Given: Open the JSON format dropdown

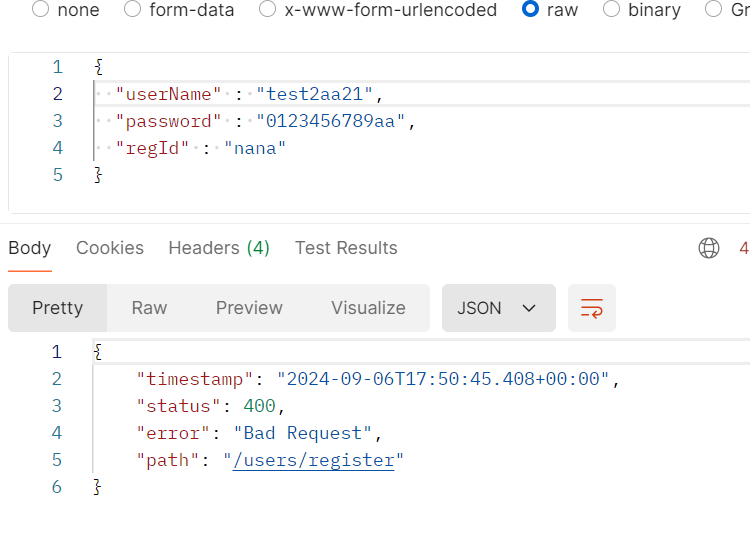Looking at the screenshot, I should coord(498,308).
